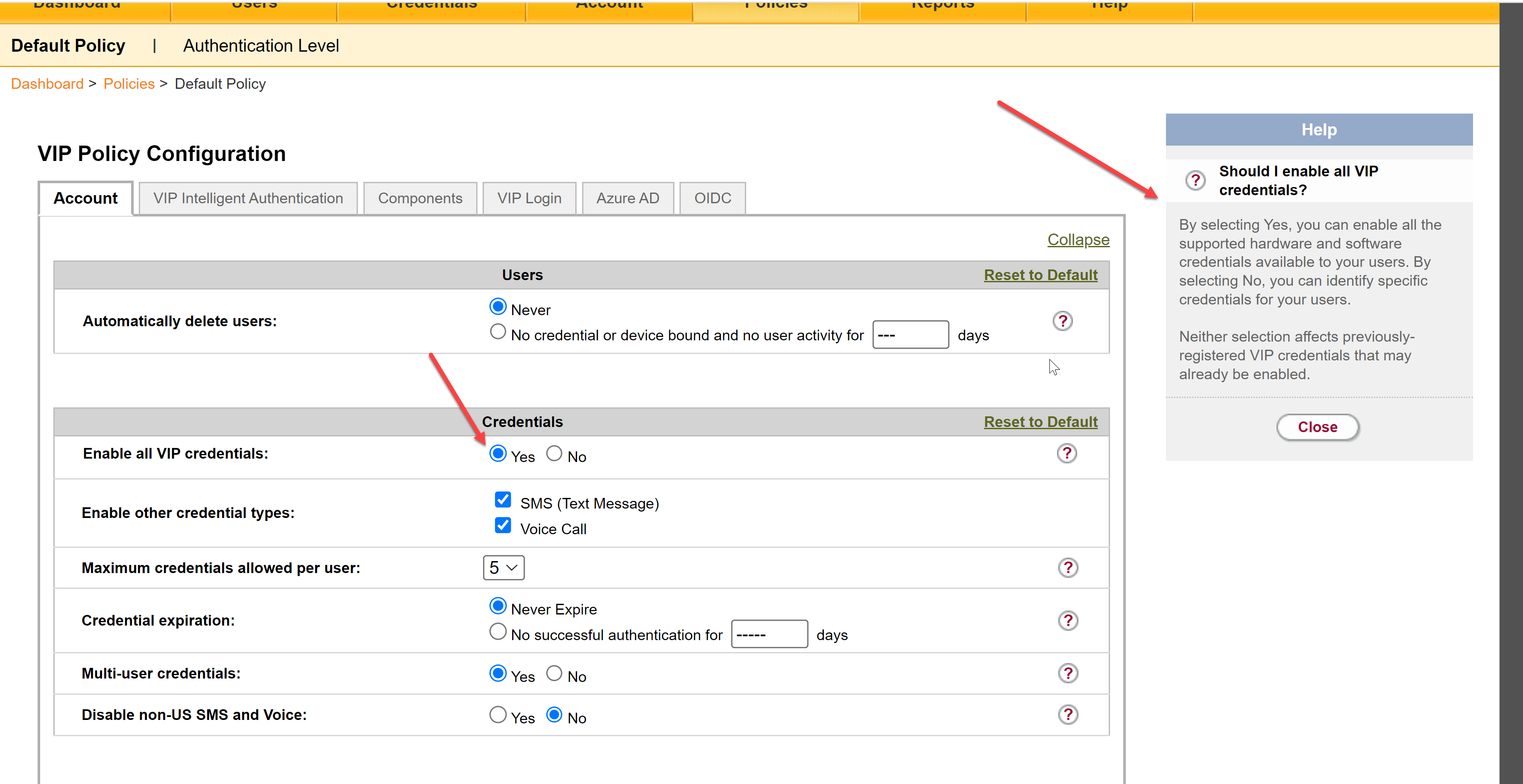This screenshot has height=784, width=1523.
Task: Open the Authentication Level submenu
Action: tap(261, 46)
